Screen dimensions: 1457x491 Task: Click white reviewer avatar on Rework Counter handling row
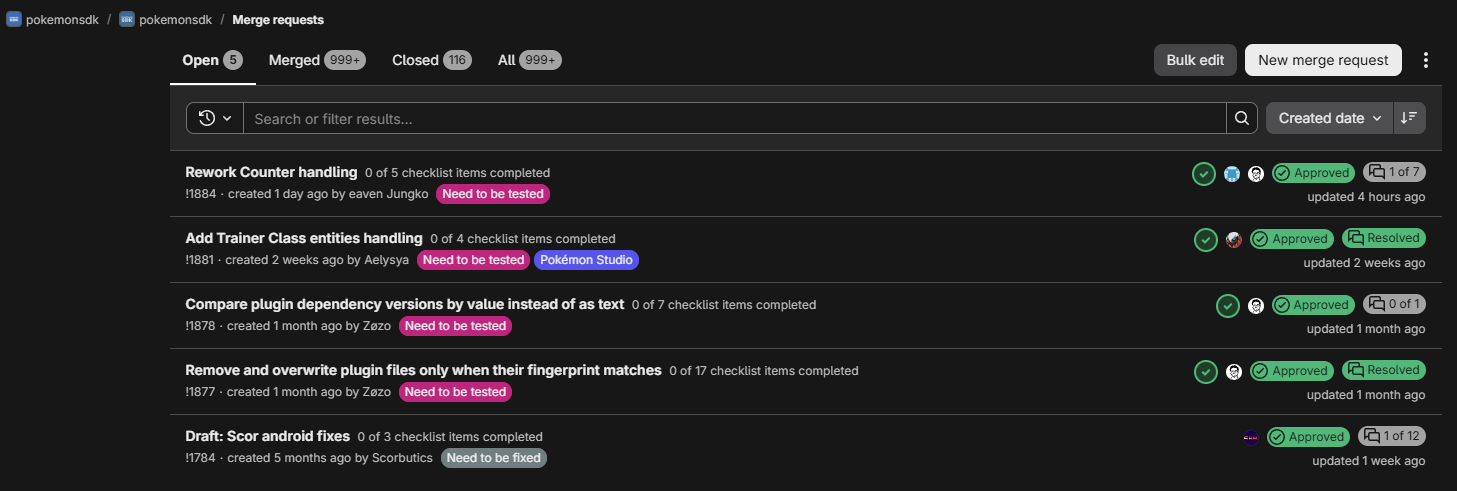pyautogui.click(x=1256, y=174)
